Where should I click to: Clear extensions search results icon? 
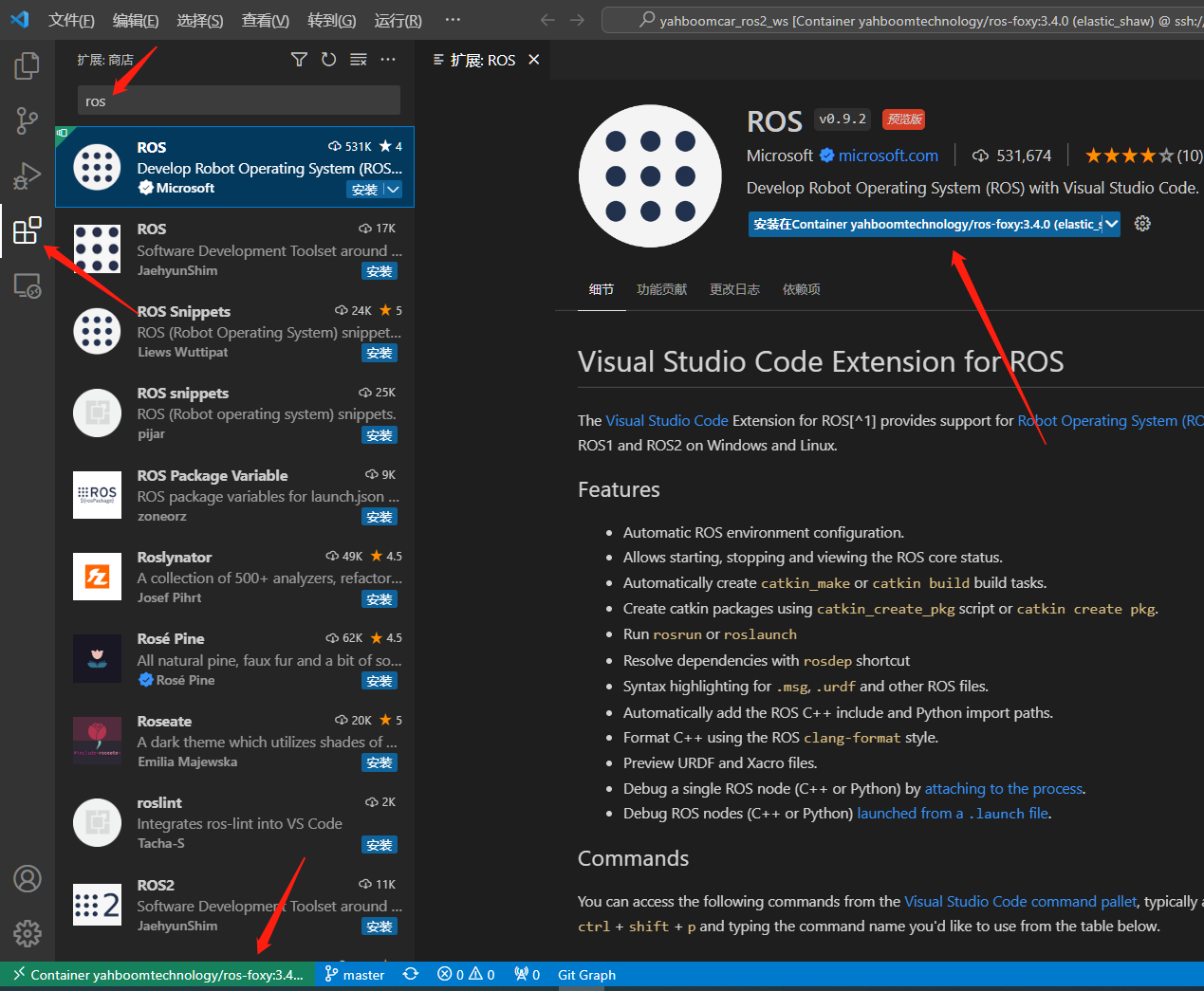[358, 60]
